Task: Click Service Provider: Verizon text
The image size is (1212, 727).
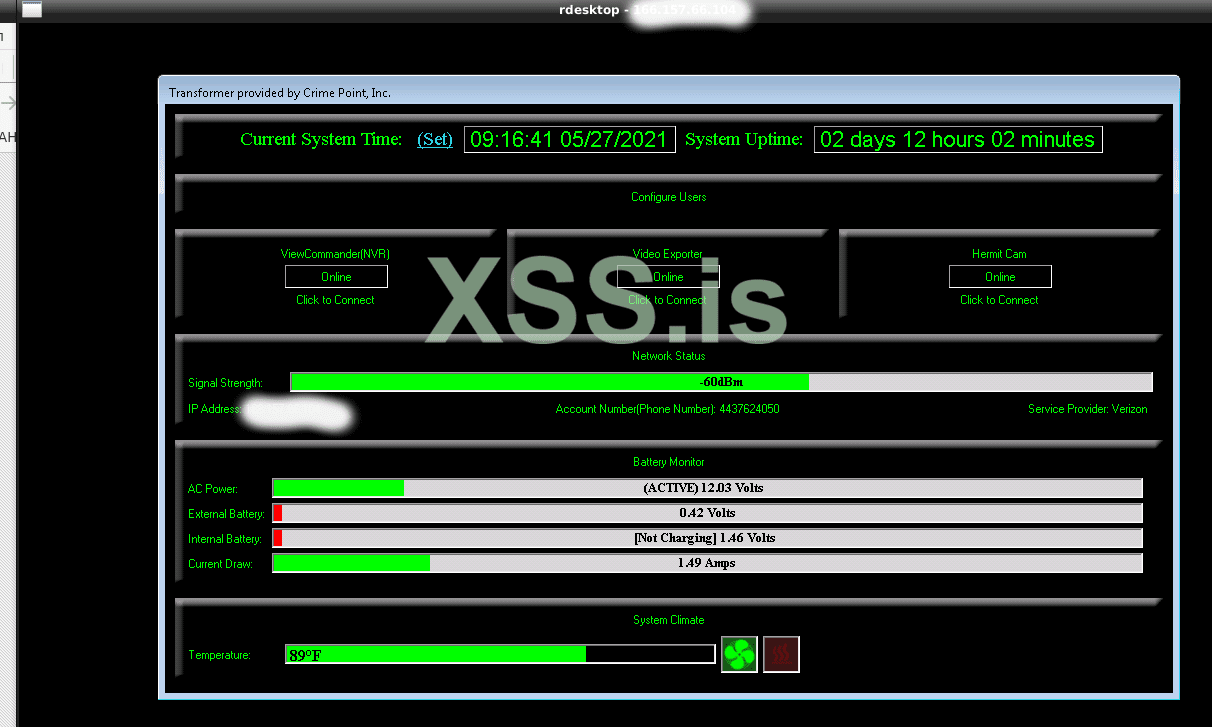Action: click(x=1088, y=409)
